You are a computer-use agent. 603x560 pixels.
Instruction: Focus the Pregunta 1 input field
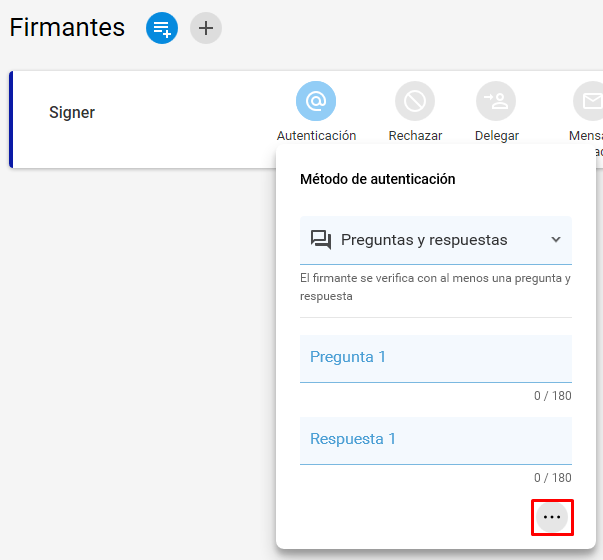[436, 359]
